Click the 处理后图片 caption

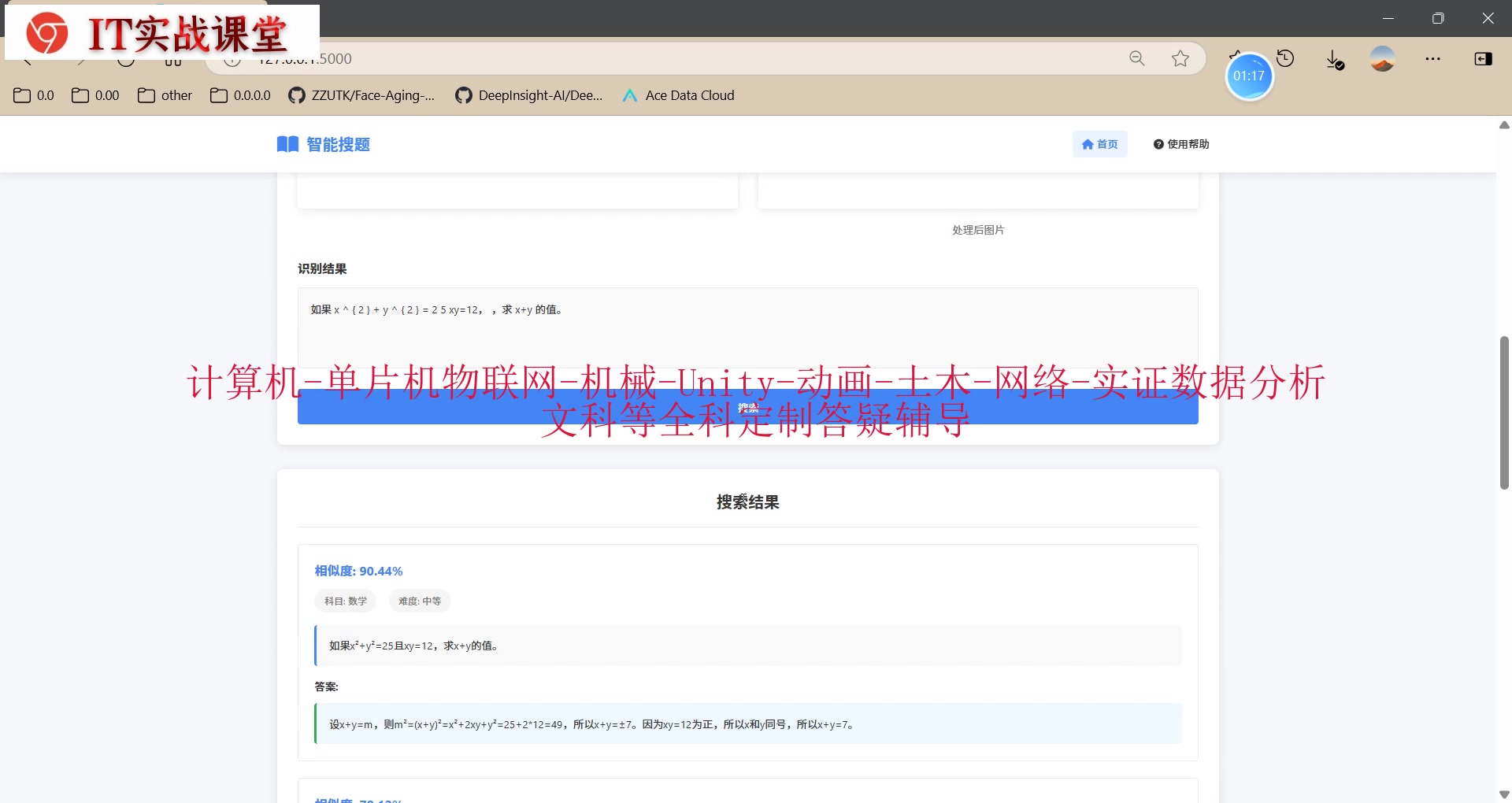(978, 230)
